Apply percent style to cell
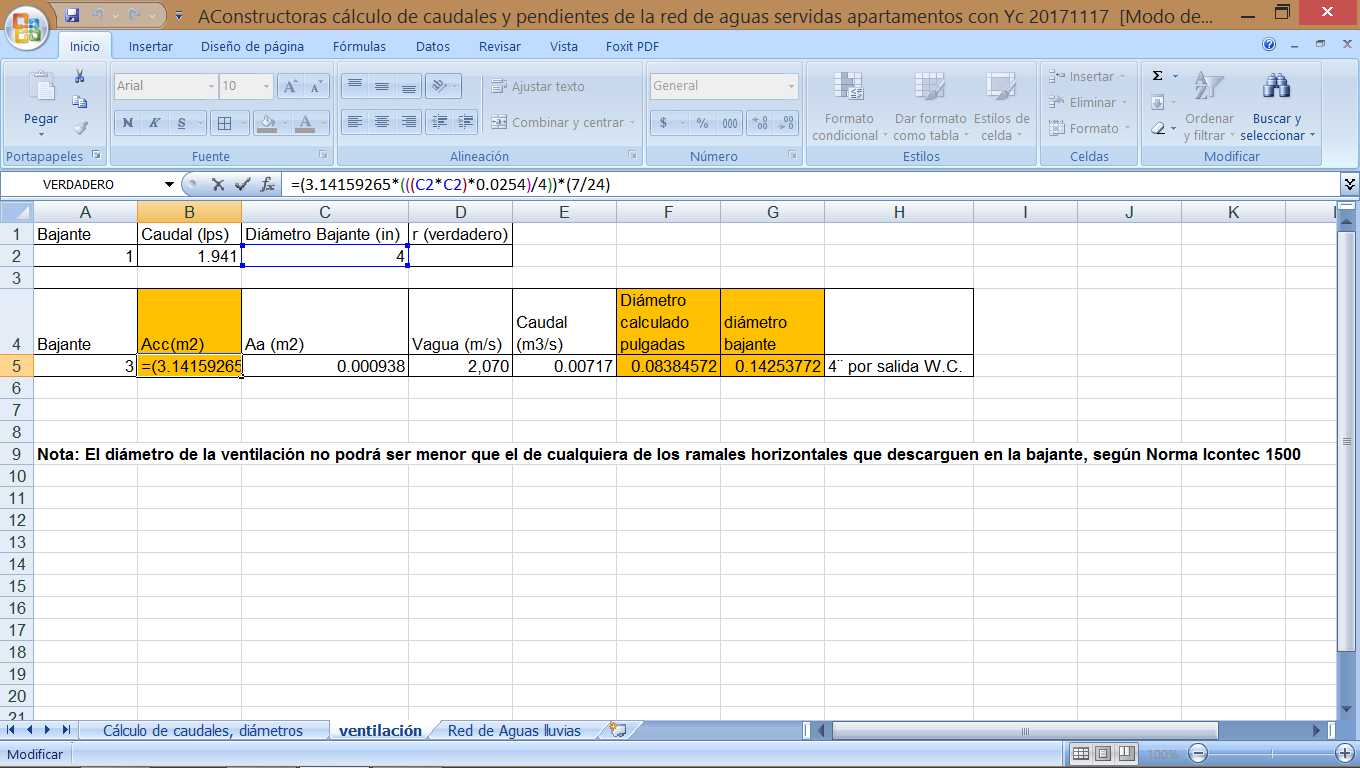The width and height of the screenshot is (1360, 768). click(703, 123)
